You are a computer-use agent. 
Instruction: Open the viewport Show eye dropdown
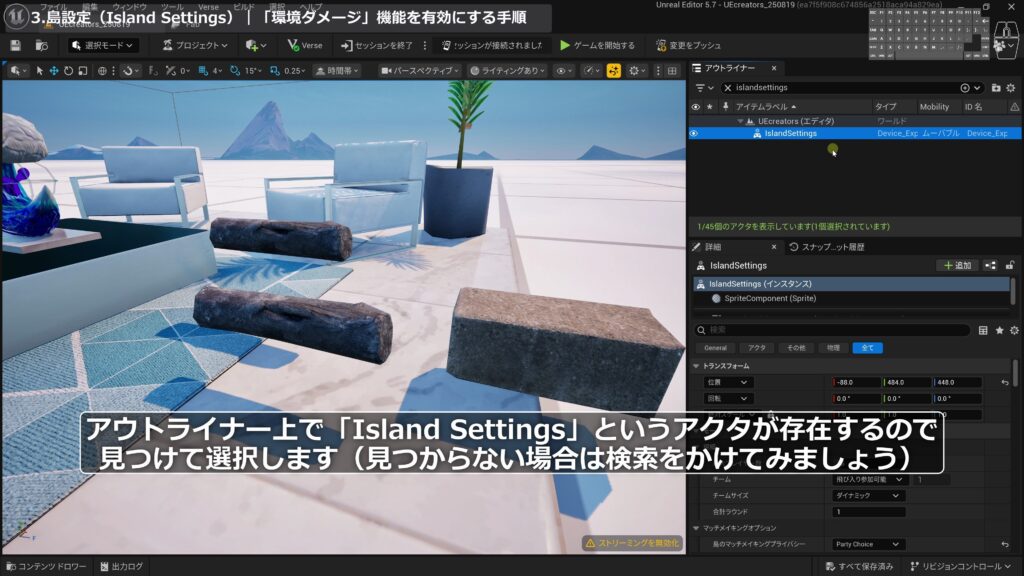coord(564,71)
